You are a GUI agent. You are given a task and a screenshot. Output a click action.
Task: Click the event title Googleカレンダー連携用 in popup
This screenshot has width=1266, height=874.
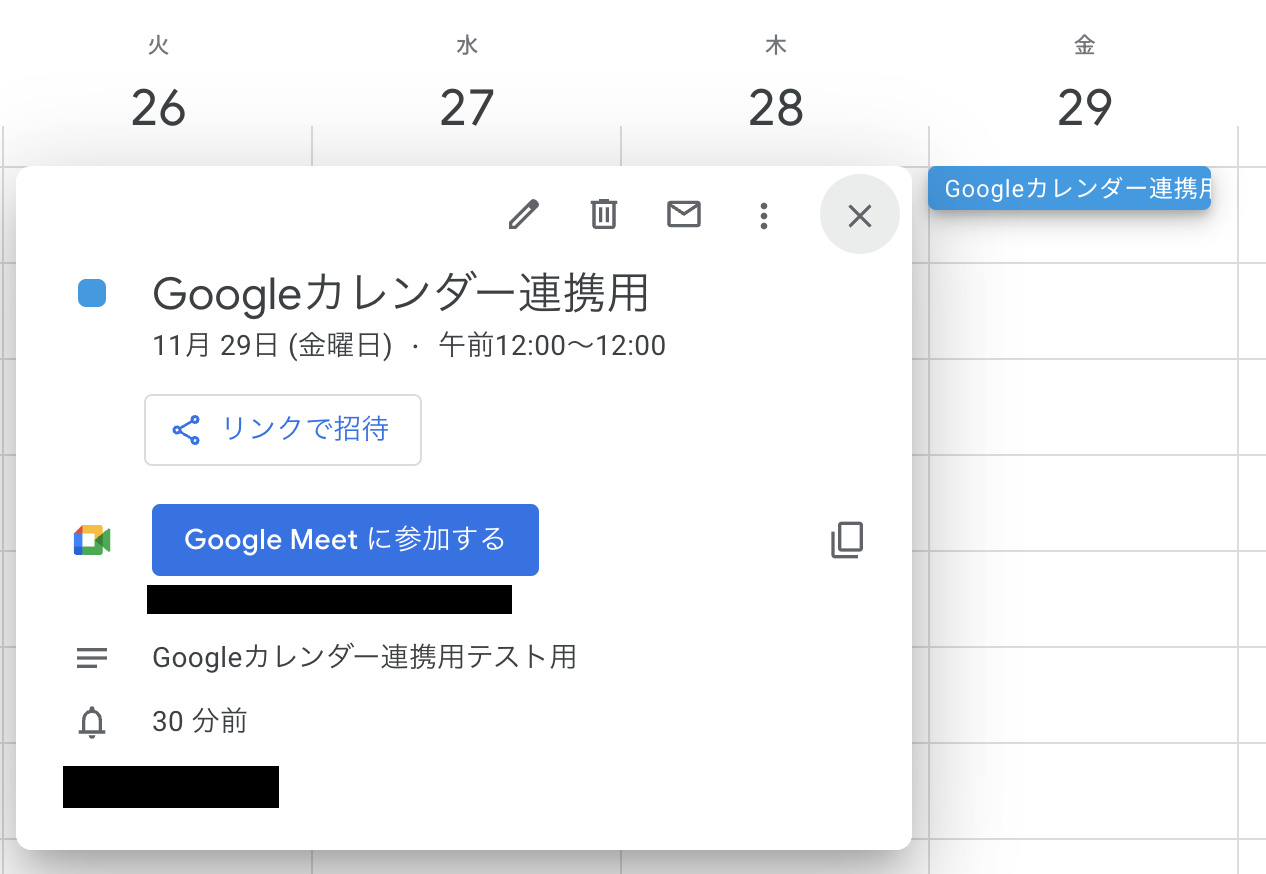click(x=401, y=294)
